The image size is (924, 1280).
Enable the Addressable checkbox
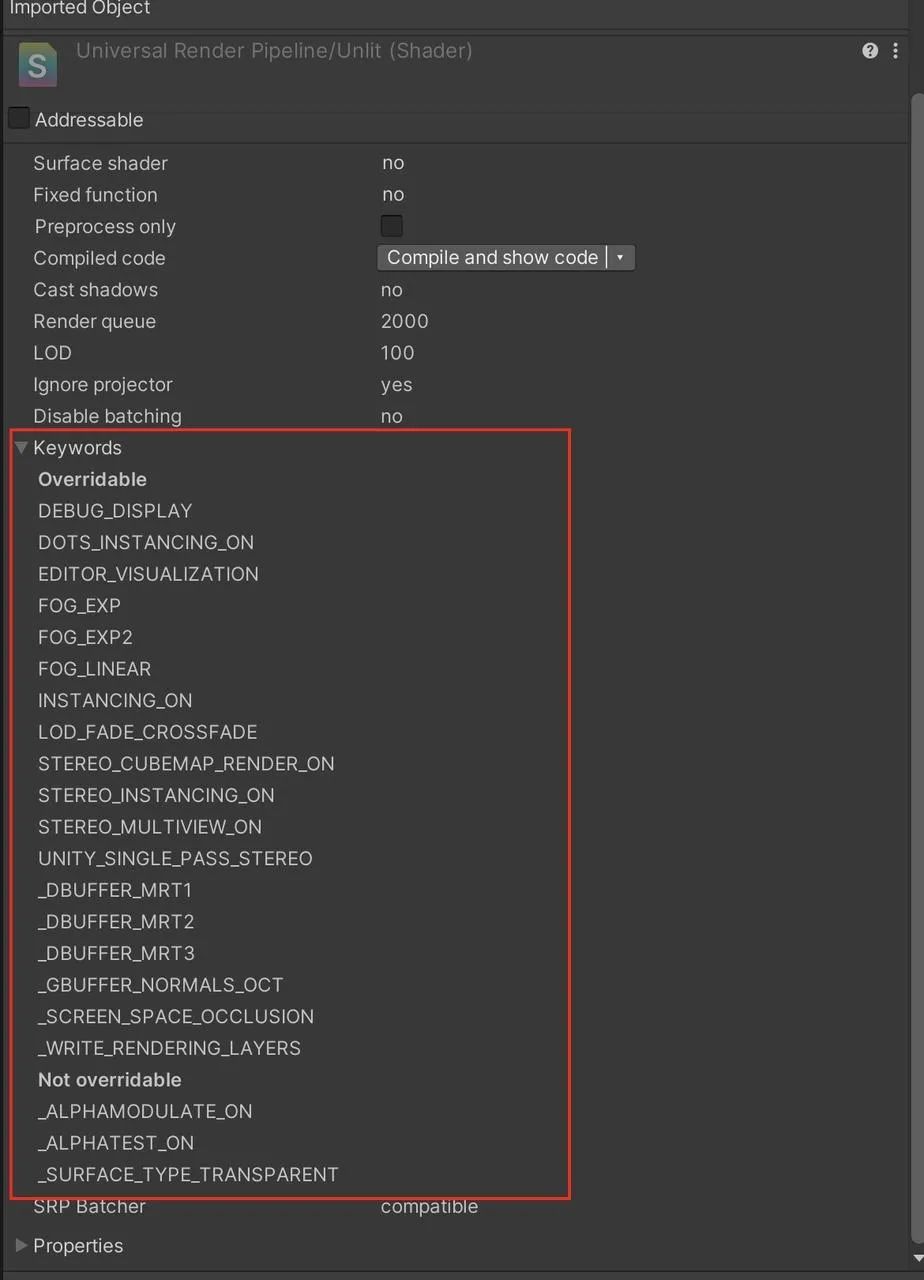point(19,119)
